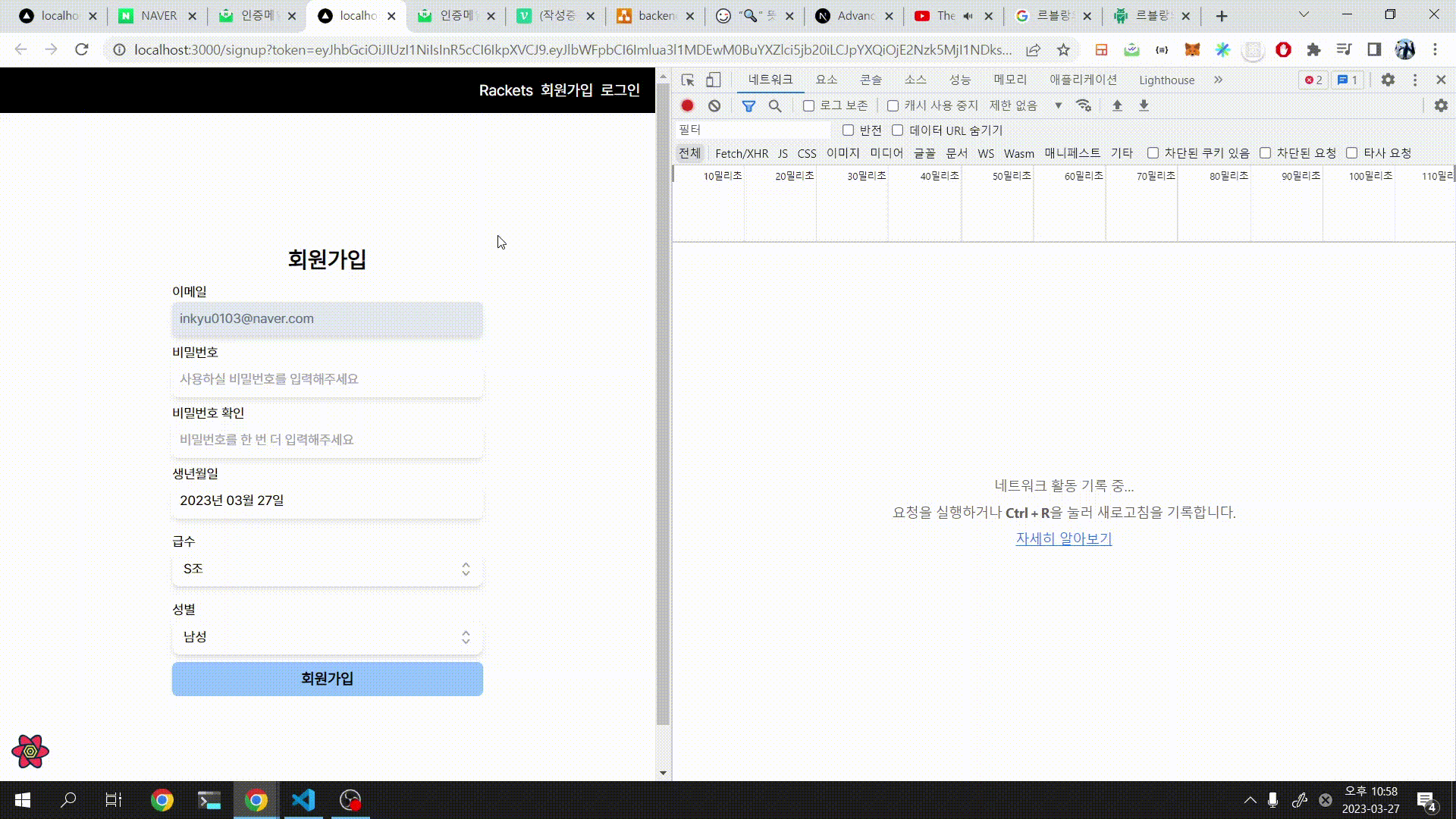The image size is (1456, 819).
Task: Click the share page icon in address bar
Action: [x=1033, y=50]
